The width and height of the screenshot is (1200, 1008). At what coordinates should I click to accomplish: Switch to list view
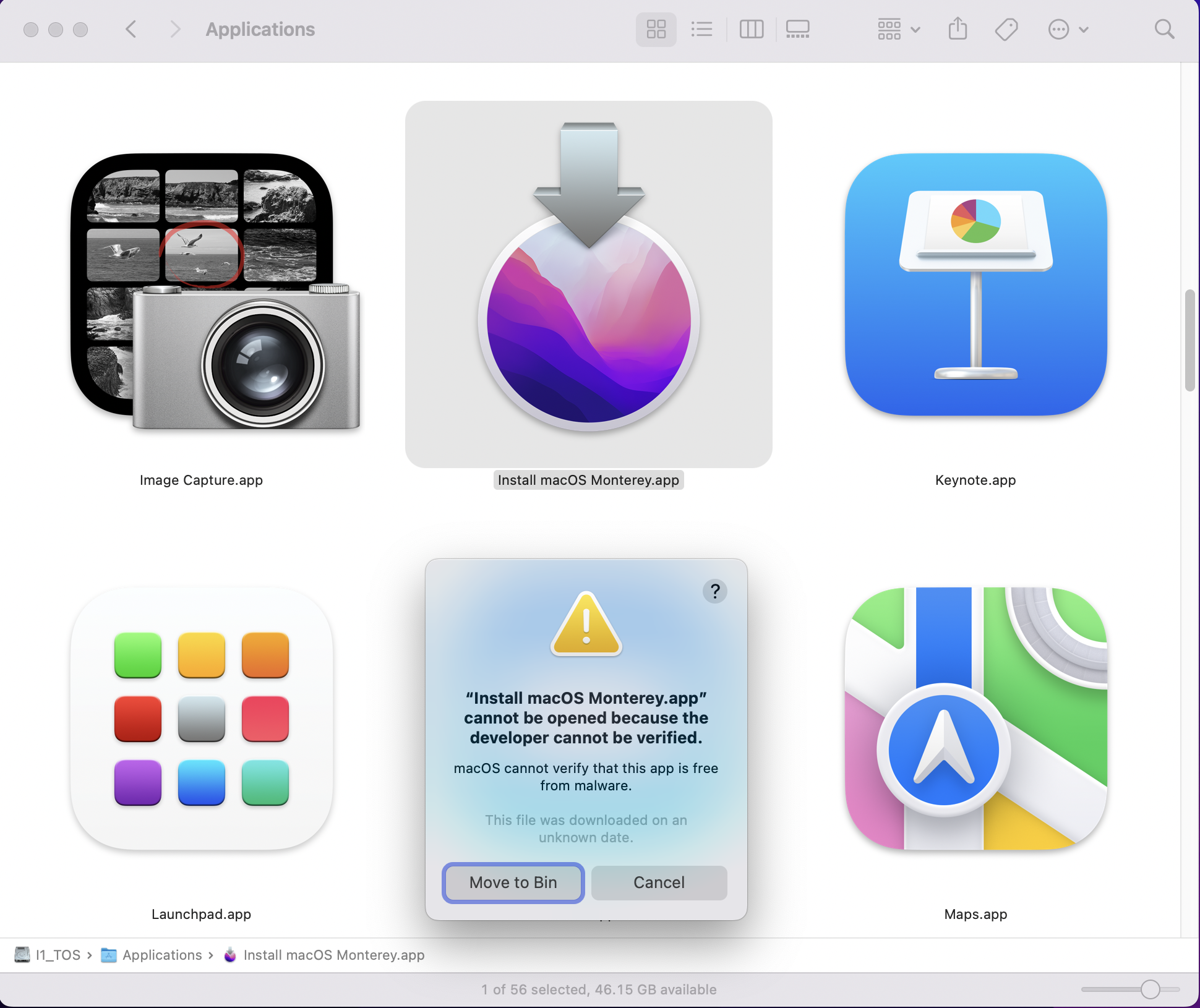click(x=701, y=29)
